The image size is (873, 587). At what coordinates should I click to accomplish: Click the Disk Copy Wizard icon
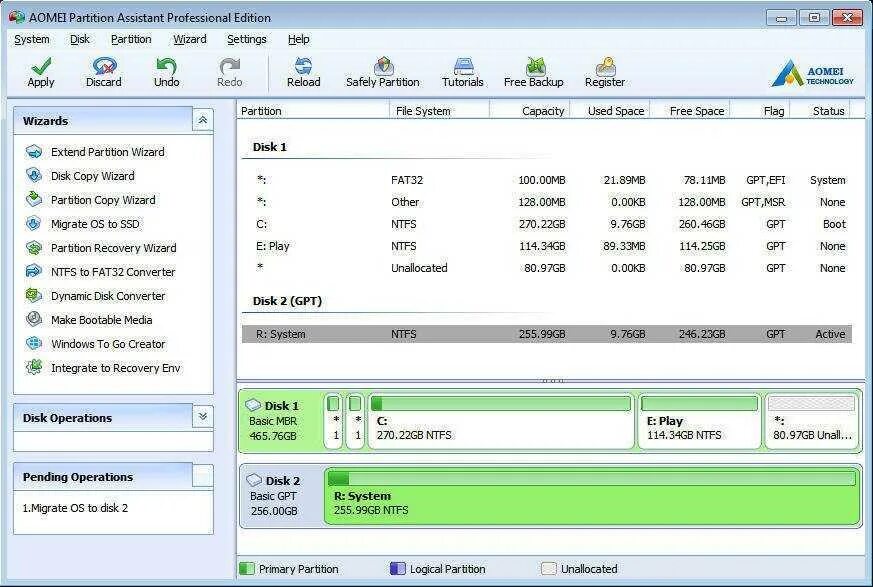(34, 175)
